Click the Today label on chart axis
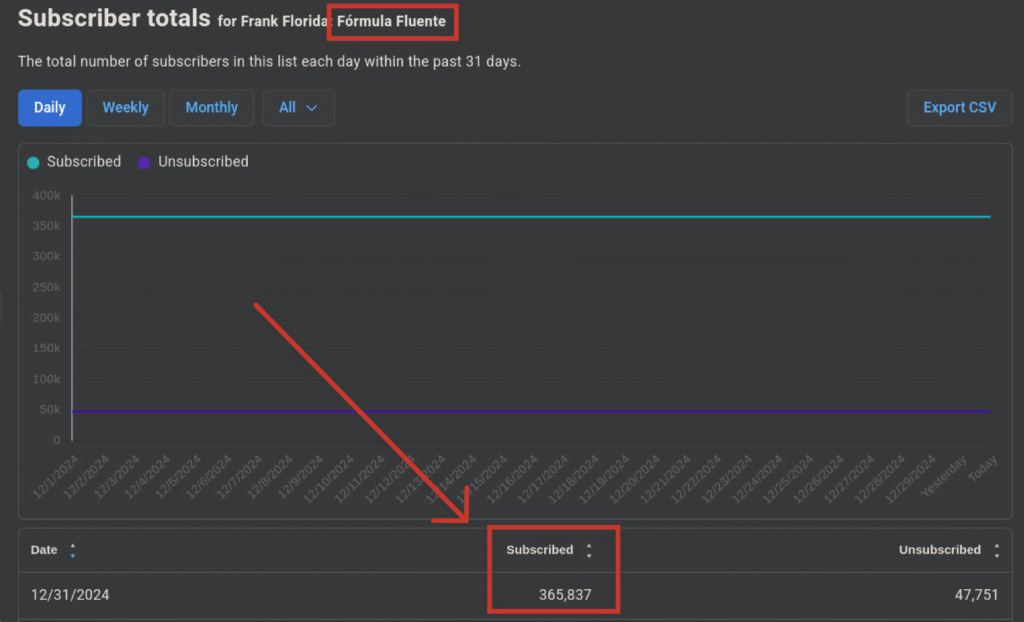The height and width of the screenshot is (622, 1024). click(983, 471)
